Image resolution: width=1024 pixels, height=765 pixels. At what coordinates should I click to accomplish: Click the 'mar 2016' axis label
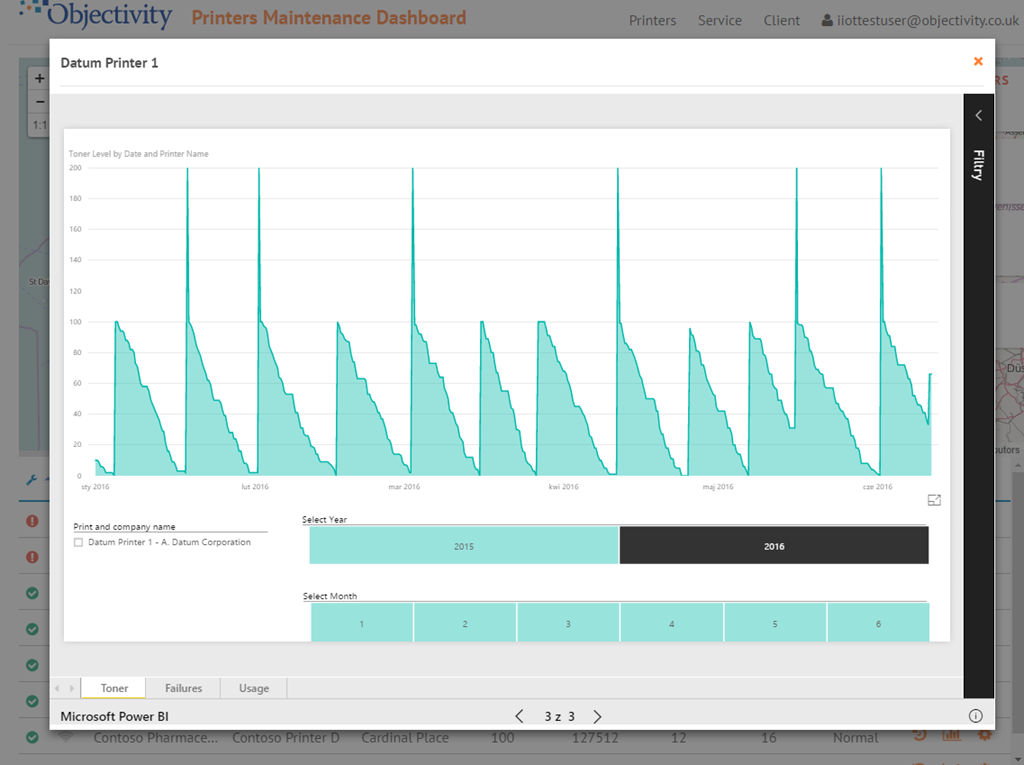(404, 487)
